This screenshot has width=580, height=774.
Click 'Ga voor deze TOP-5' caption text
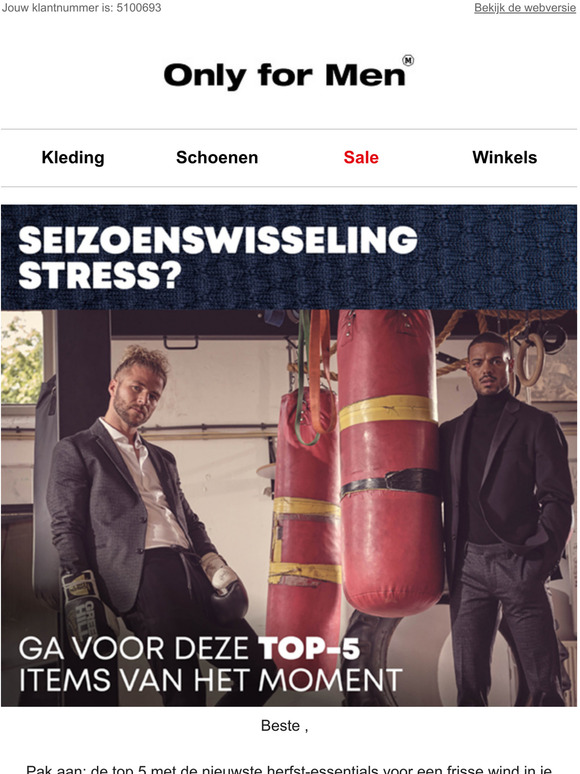(190, 648)
